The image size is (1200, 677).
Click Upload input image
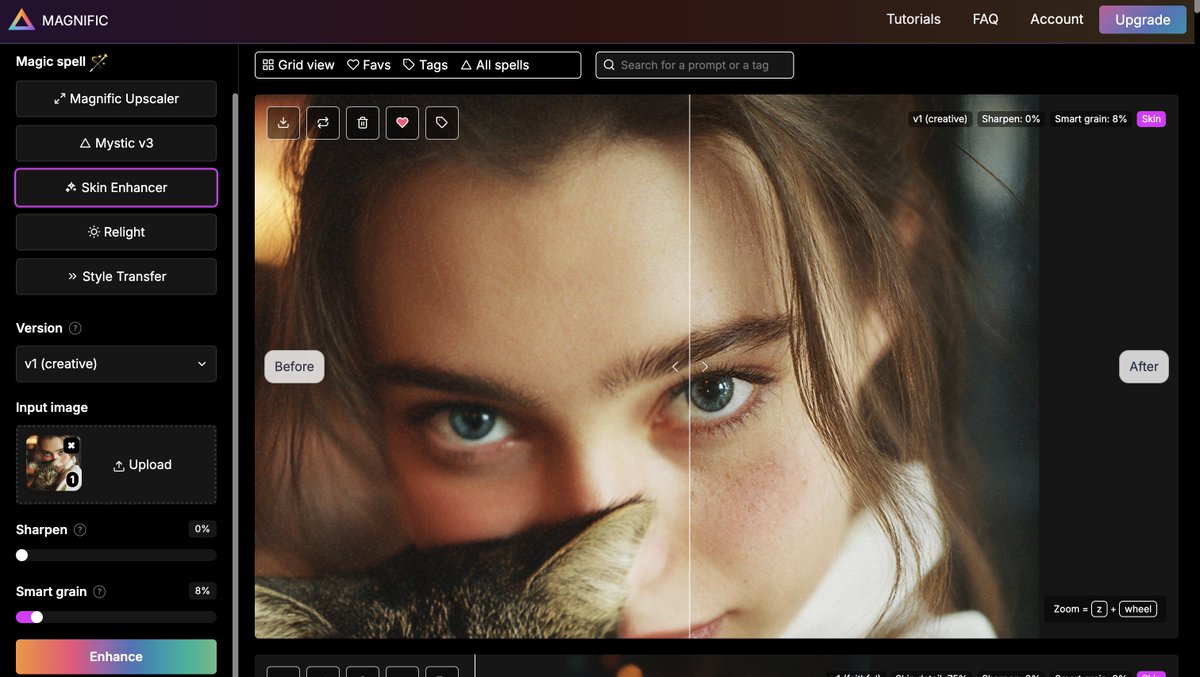142,465
